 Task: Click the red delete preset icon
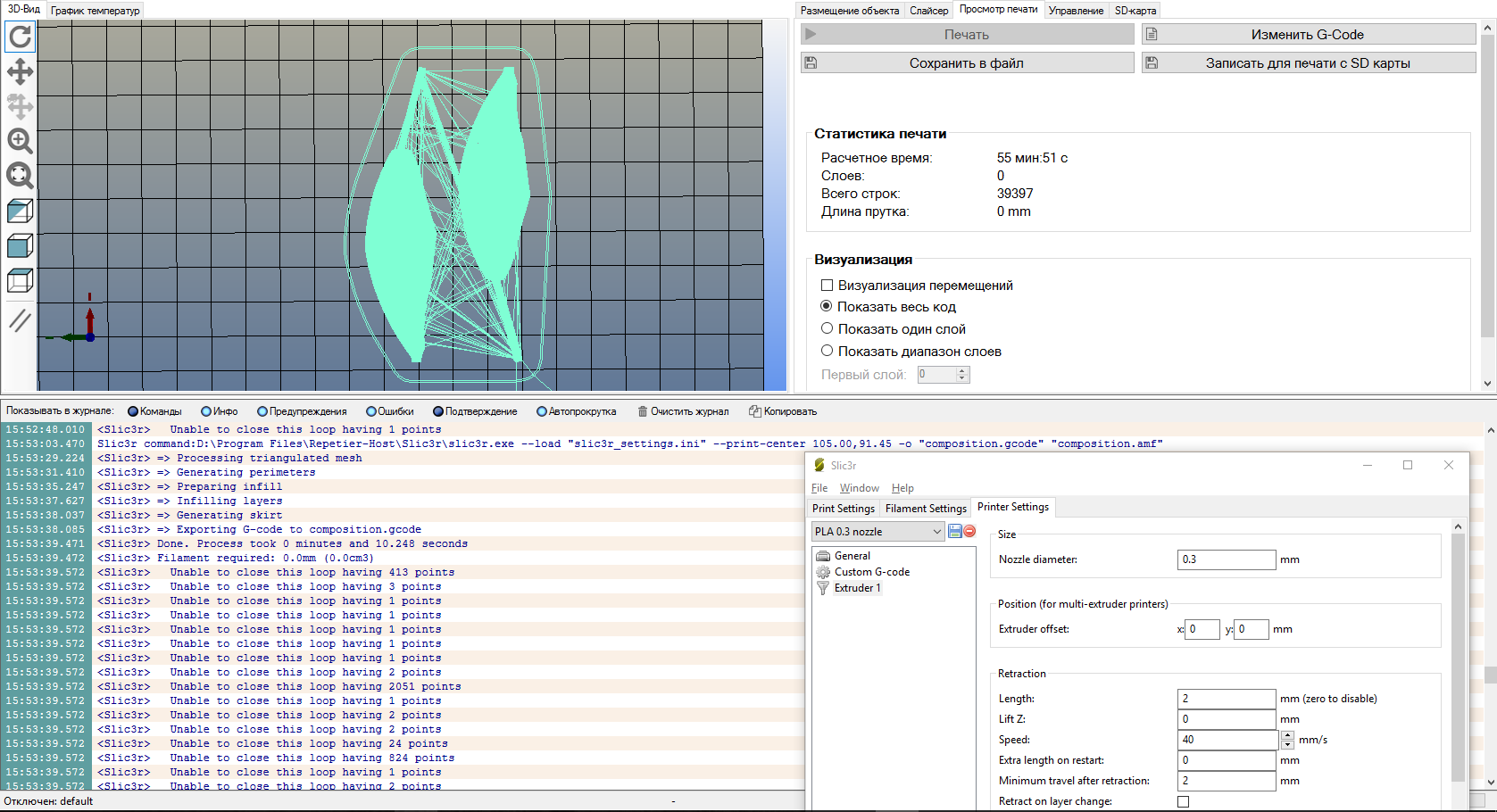(969, 531)
